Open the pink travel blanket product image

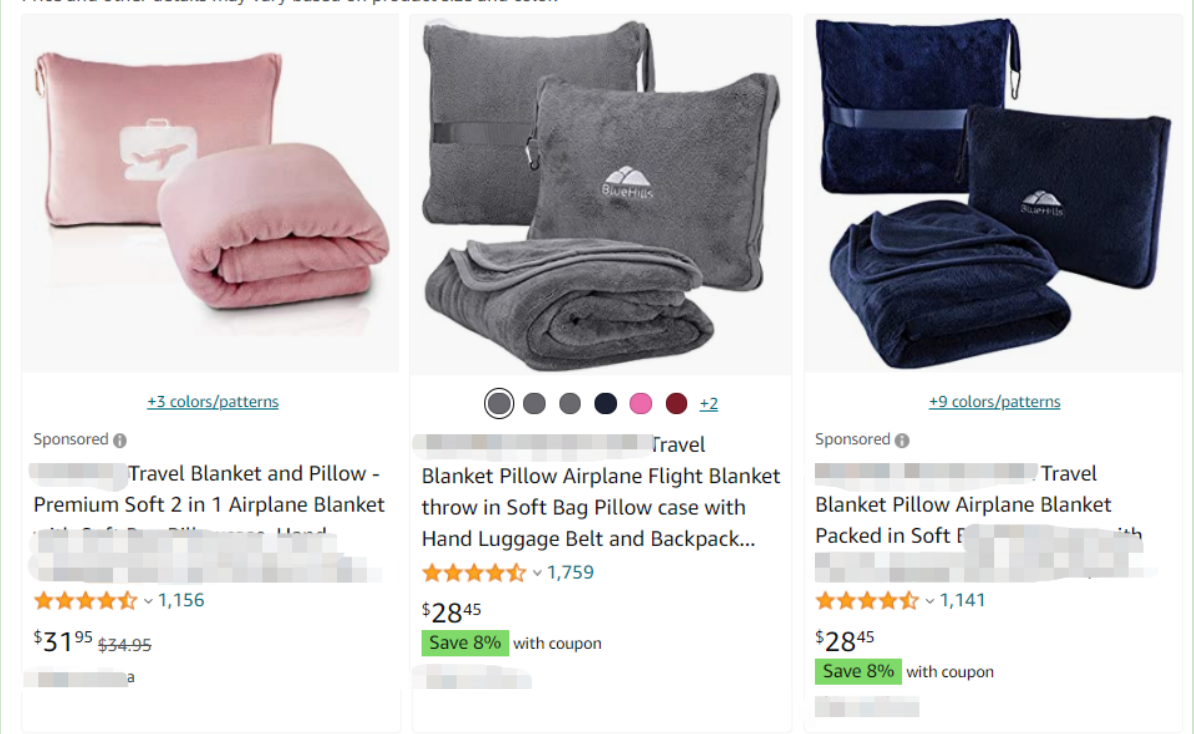pyautogui.click(x=212, y=195)
